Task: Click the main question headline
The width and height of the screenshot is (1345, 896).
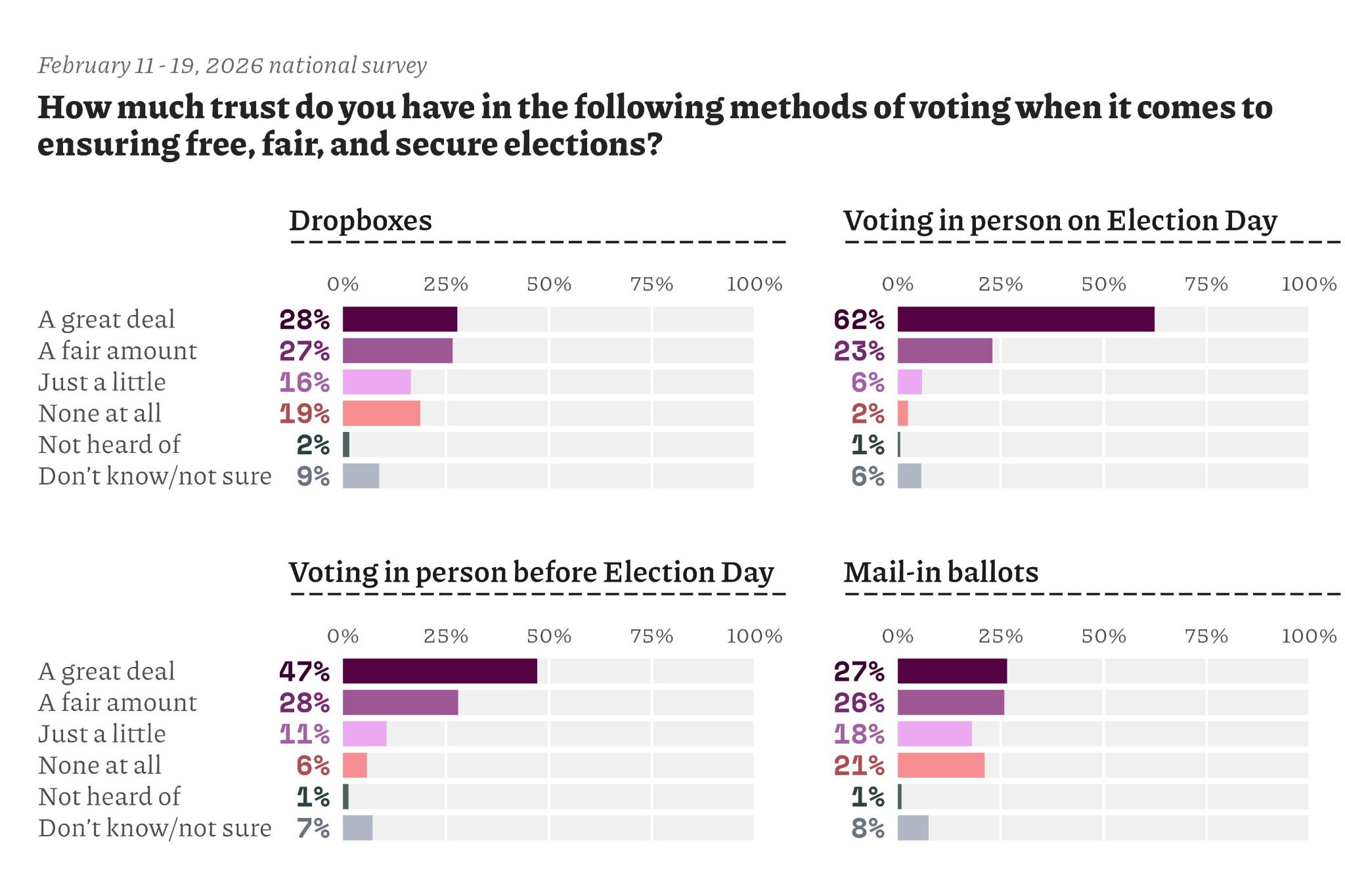Action: coord(654,125)
